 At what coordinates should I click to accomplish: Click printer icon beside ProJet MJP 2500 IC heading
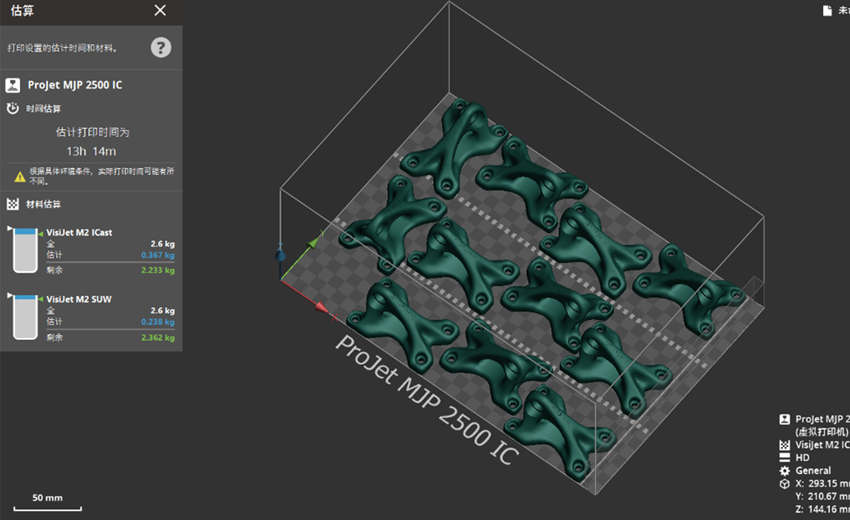(12, 85)
